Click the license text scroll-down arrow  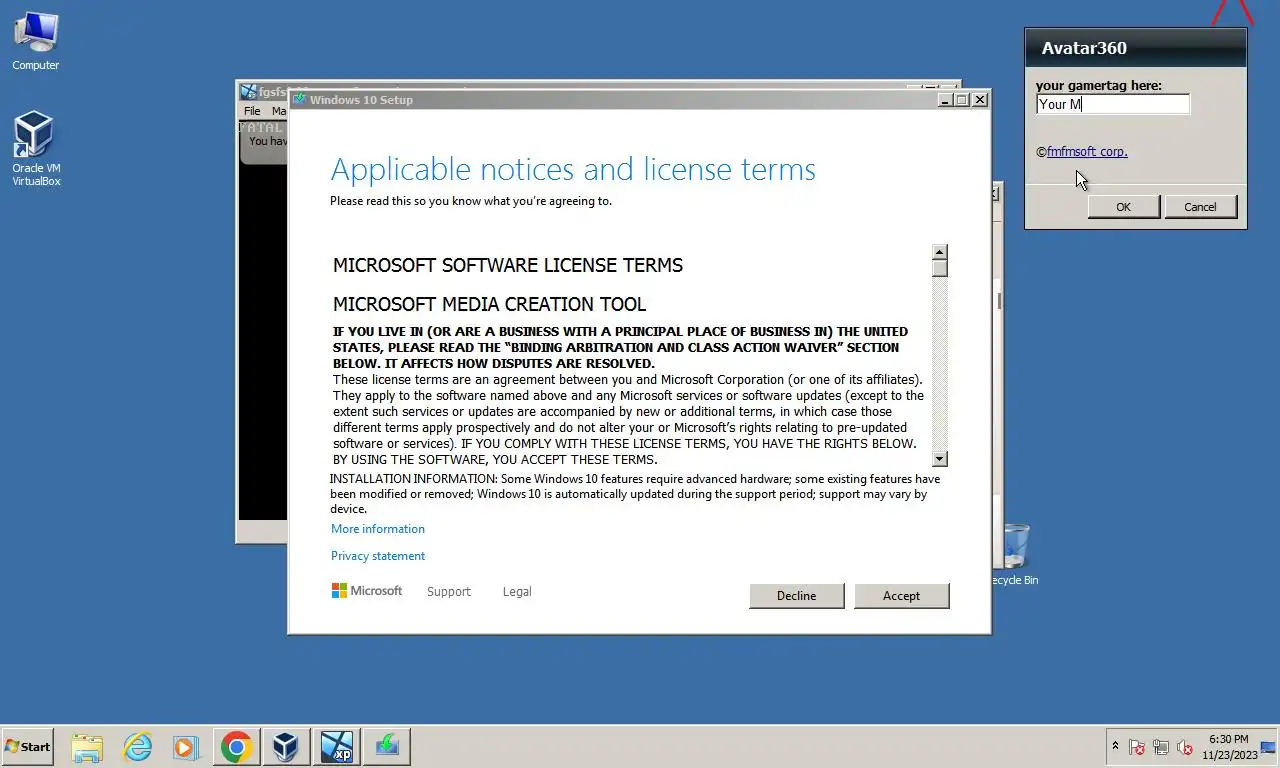[x=939, y=458]
